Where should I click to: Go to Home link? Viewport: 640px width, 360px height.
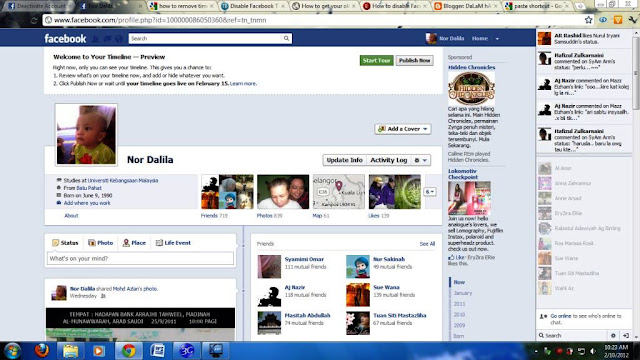pyautogui.click(x=480, y=38)
